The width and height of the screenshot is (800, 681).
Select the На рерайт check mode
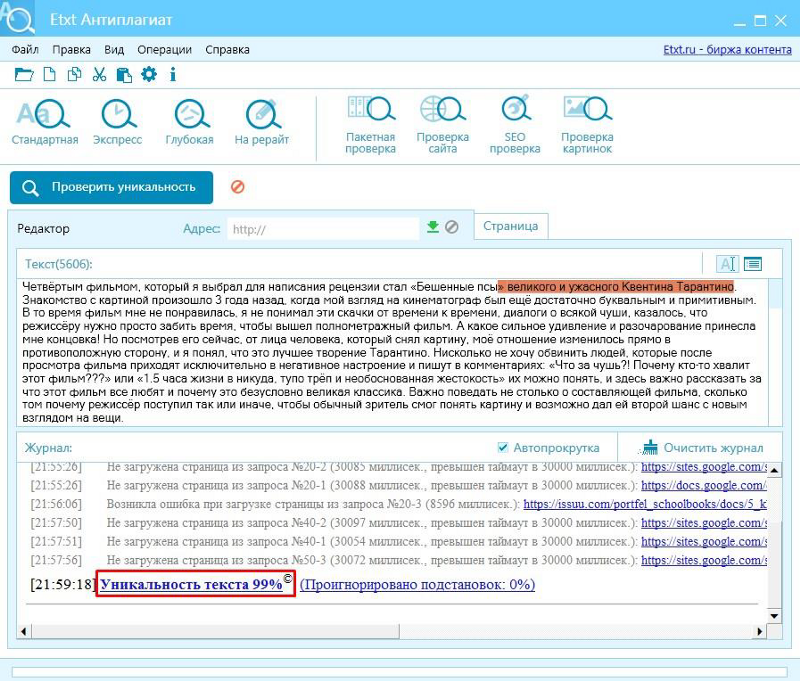[261, 122]
